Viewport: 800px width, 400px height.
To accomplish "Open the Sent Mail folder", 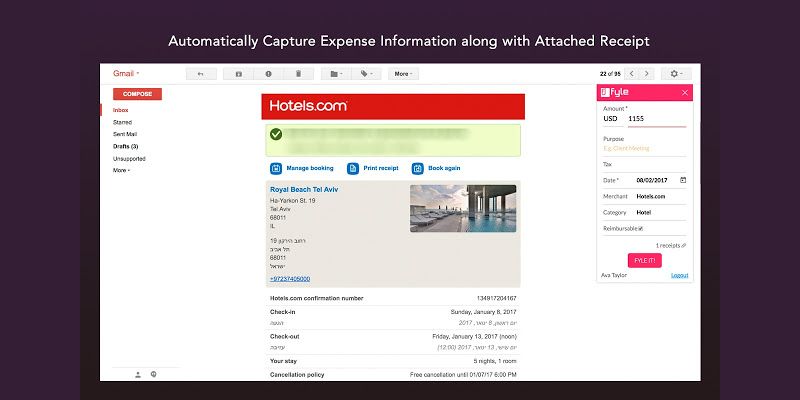I will (125, 134).
